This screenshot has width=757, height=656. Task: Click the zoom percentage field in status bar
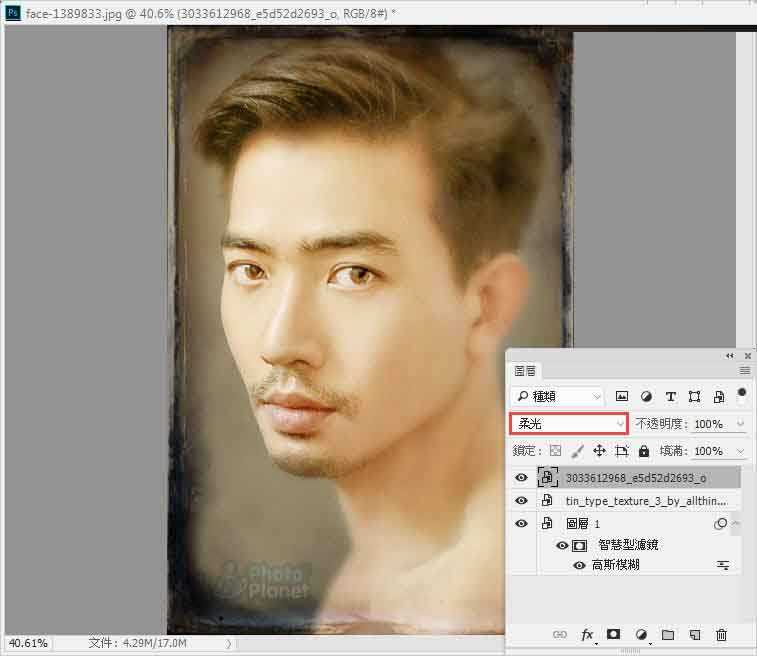(x=28, y=643)
